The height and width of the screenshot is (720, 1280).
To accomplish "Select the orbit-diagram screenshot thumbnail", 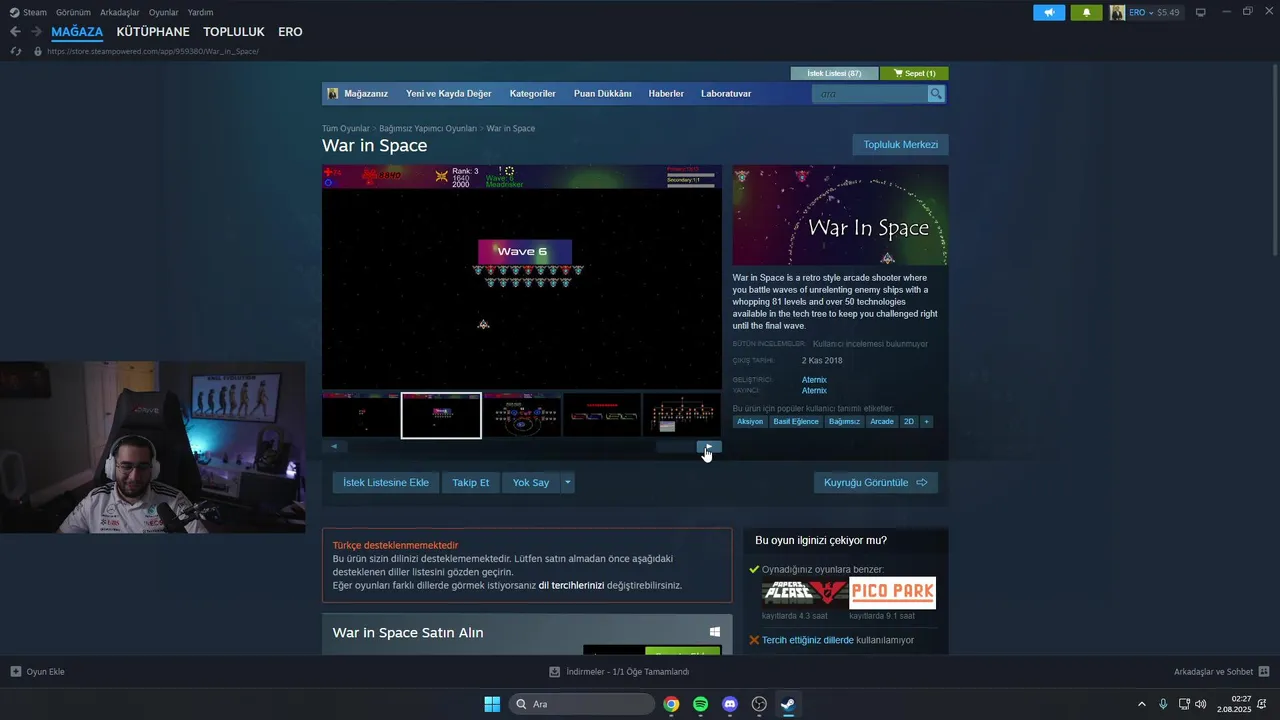I will tap(522, 415).
